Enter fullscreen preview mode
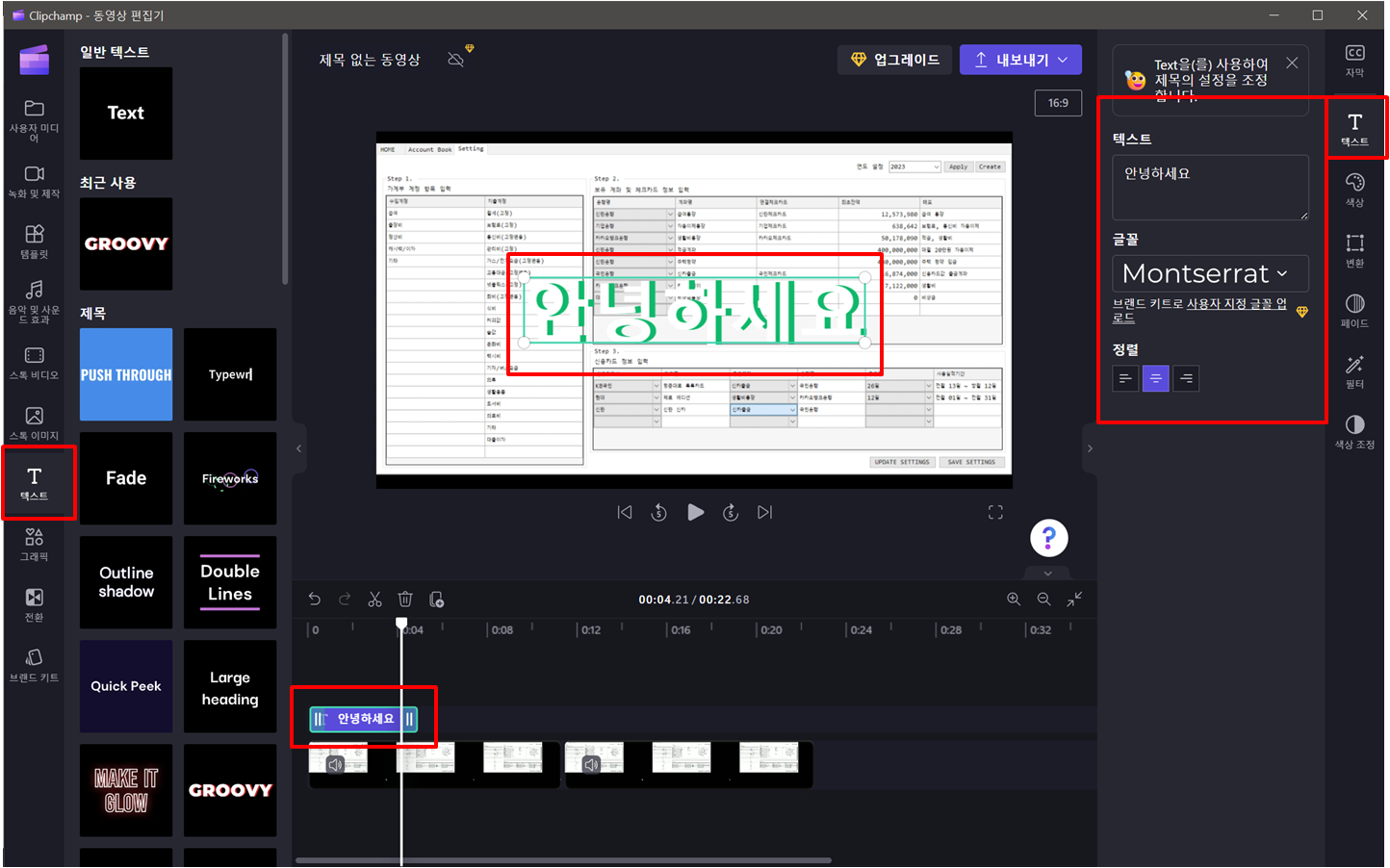The width and height of the screenshot is (1390, 868). click(x=995, y=512)
